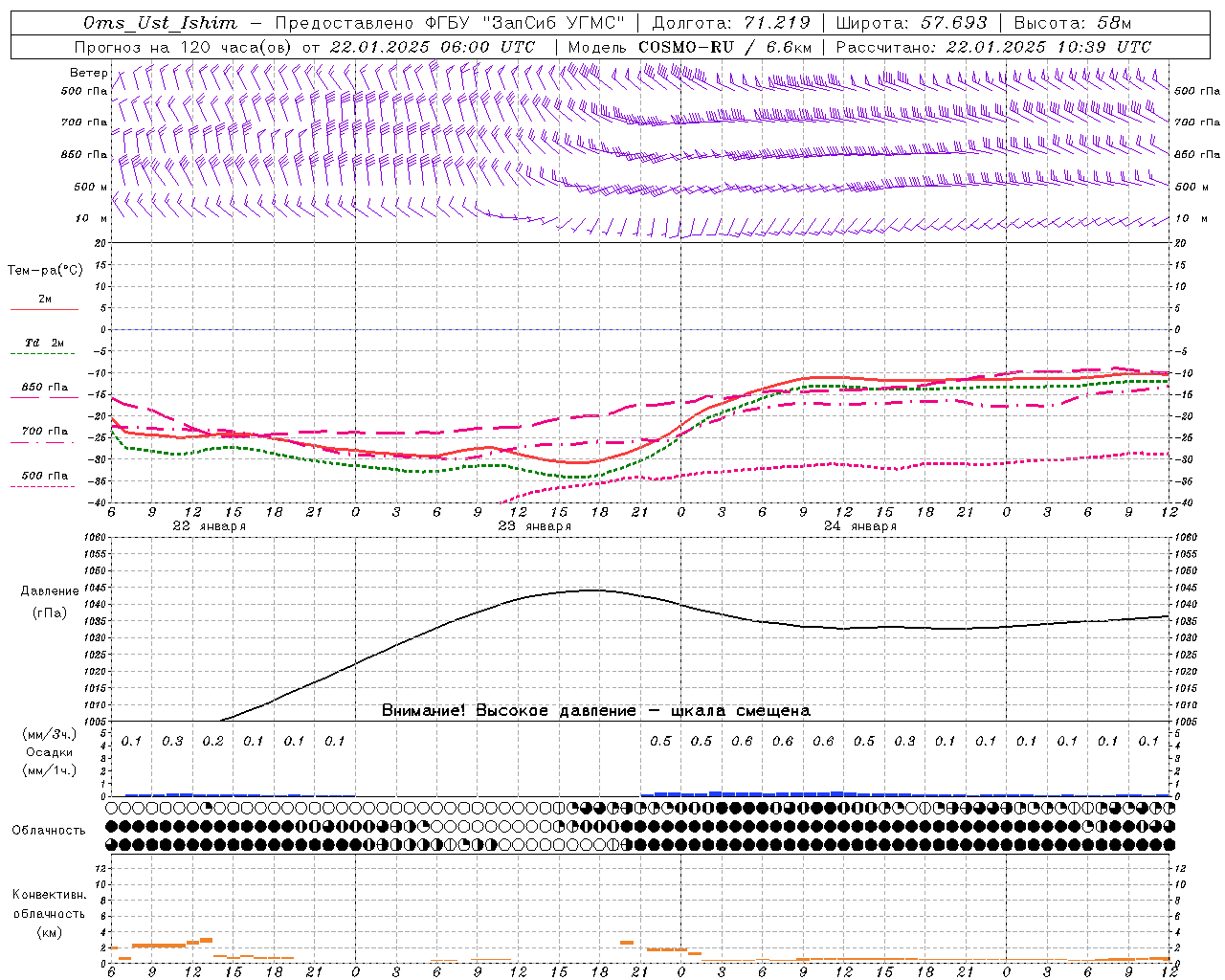Screen dimensions: 1225x980
Task: Click the warning Внимание! Высокое давление — шкала смещена
Action: pyautogui.click(x=596, y=711)
